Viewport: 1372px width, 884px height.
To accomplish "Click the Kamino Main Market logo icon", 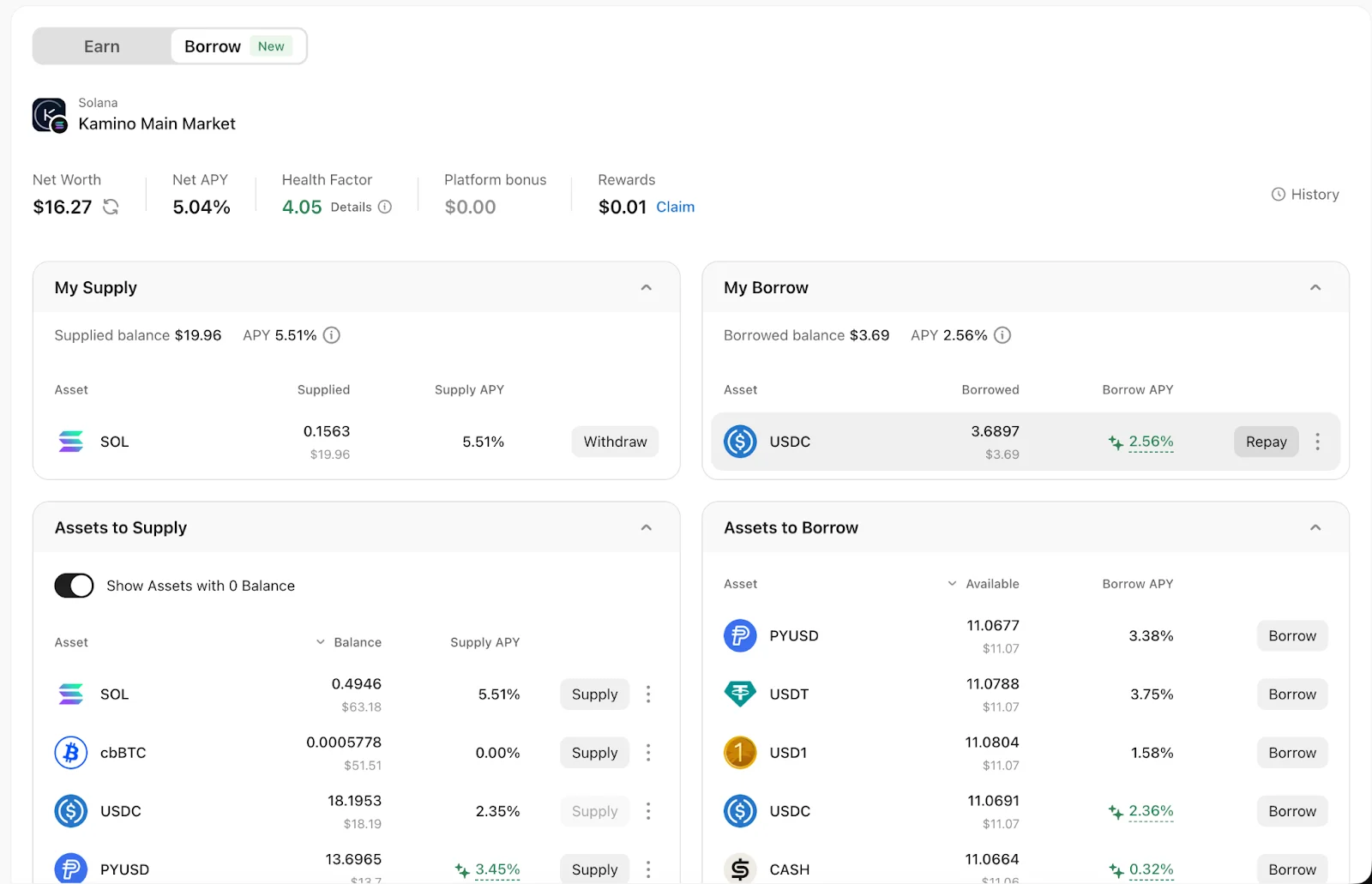I will 49,115.
